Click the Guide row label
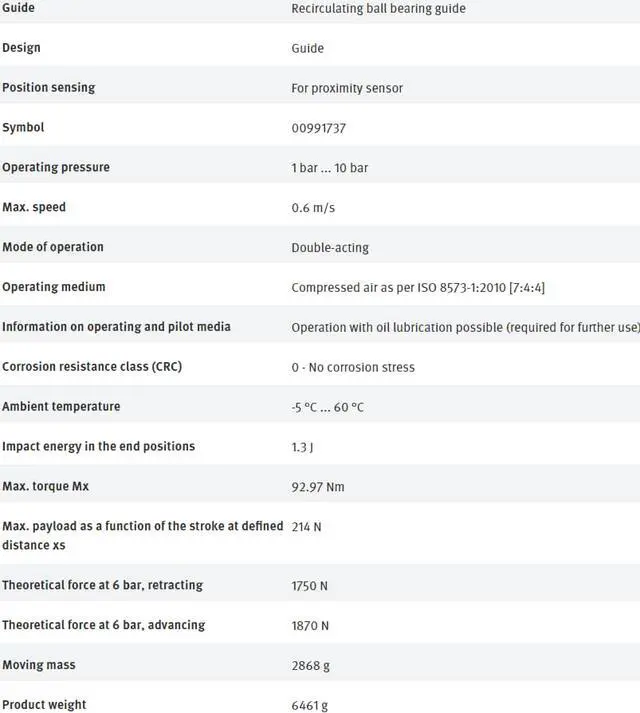This screenshot has width=640, height=713. click(19, 8)
